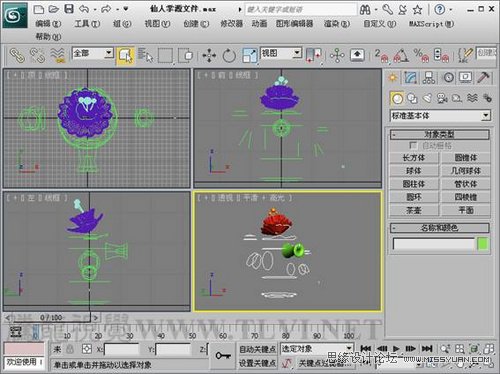Image resolution: width=500 pixels, height=374 pixels.
Task: Choose the Rectangular Selection Region tool
Action: click(165, 56)
